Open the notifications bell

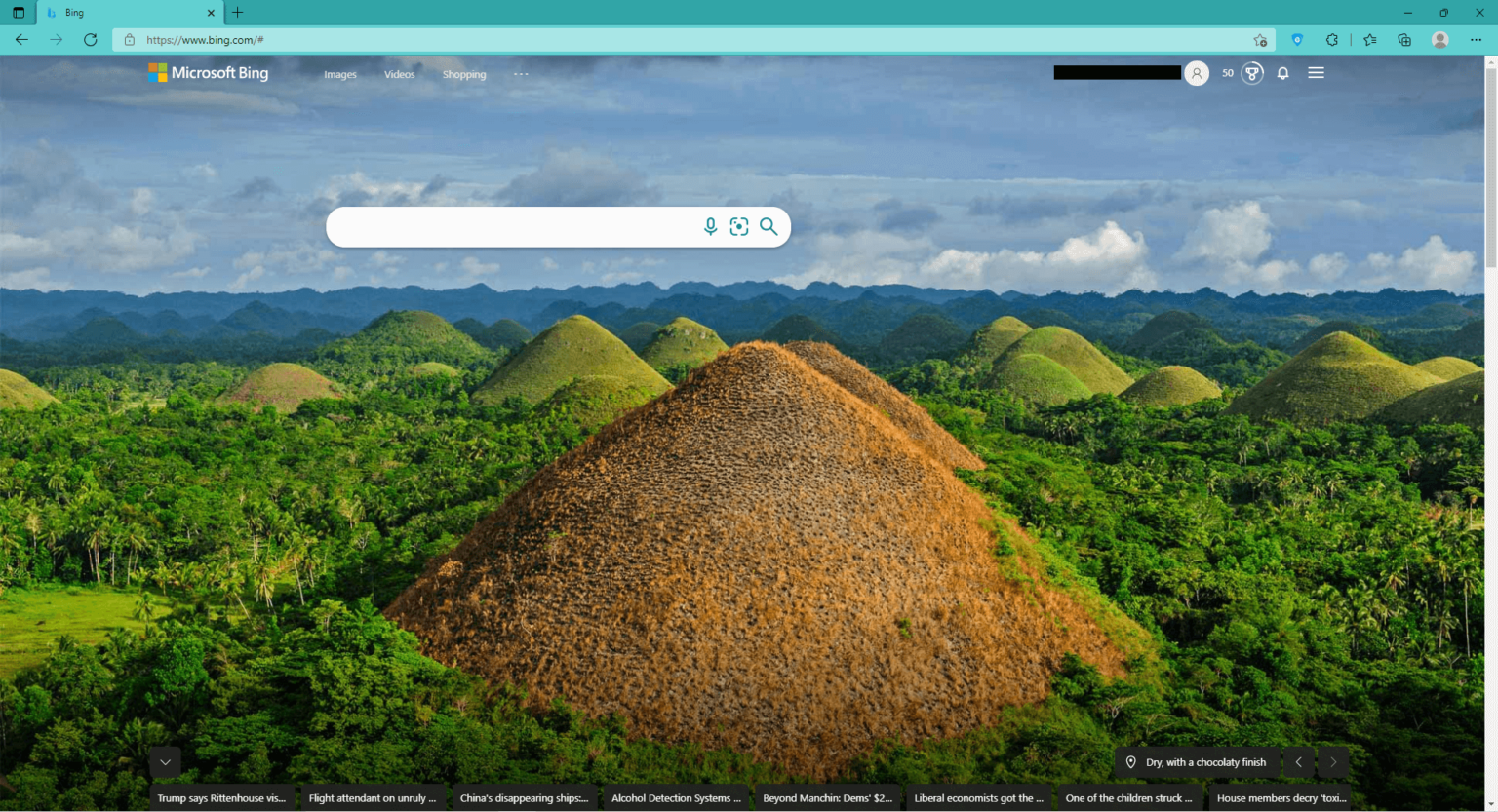pos(1283,73)
